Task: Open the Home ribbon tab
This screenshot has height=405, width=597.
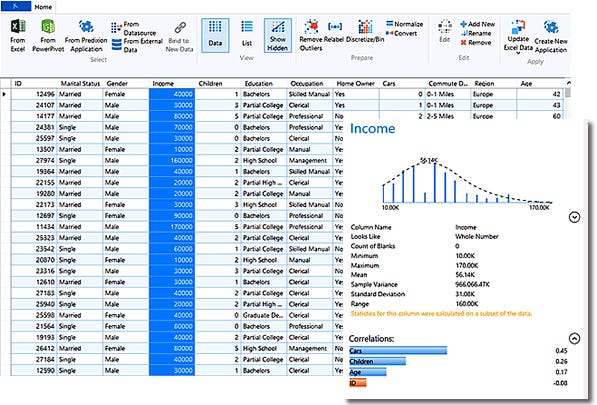Action: [43, 7]
